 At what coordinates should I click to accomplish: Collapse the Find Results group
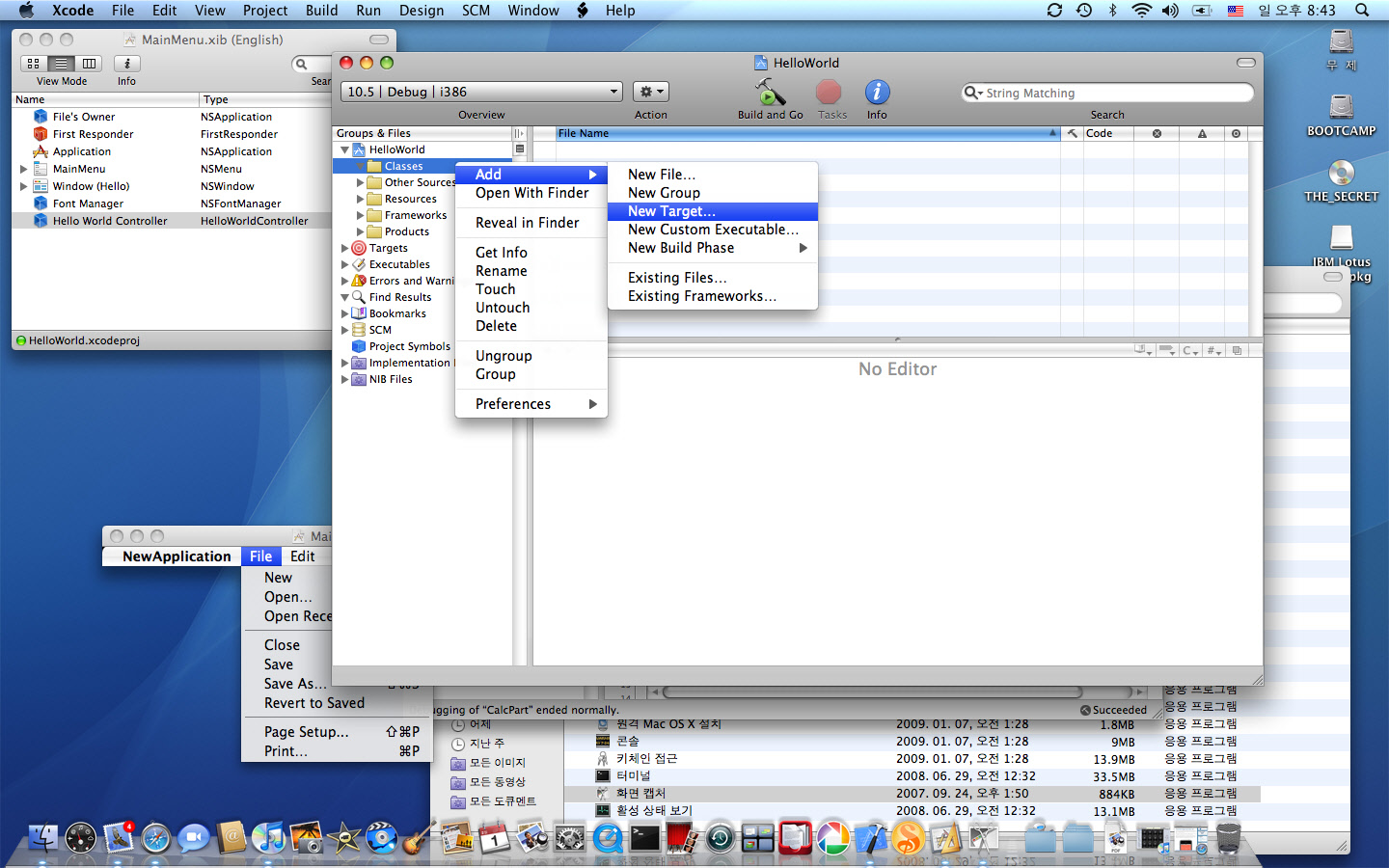[344, 298]
